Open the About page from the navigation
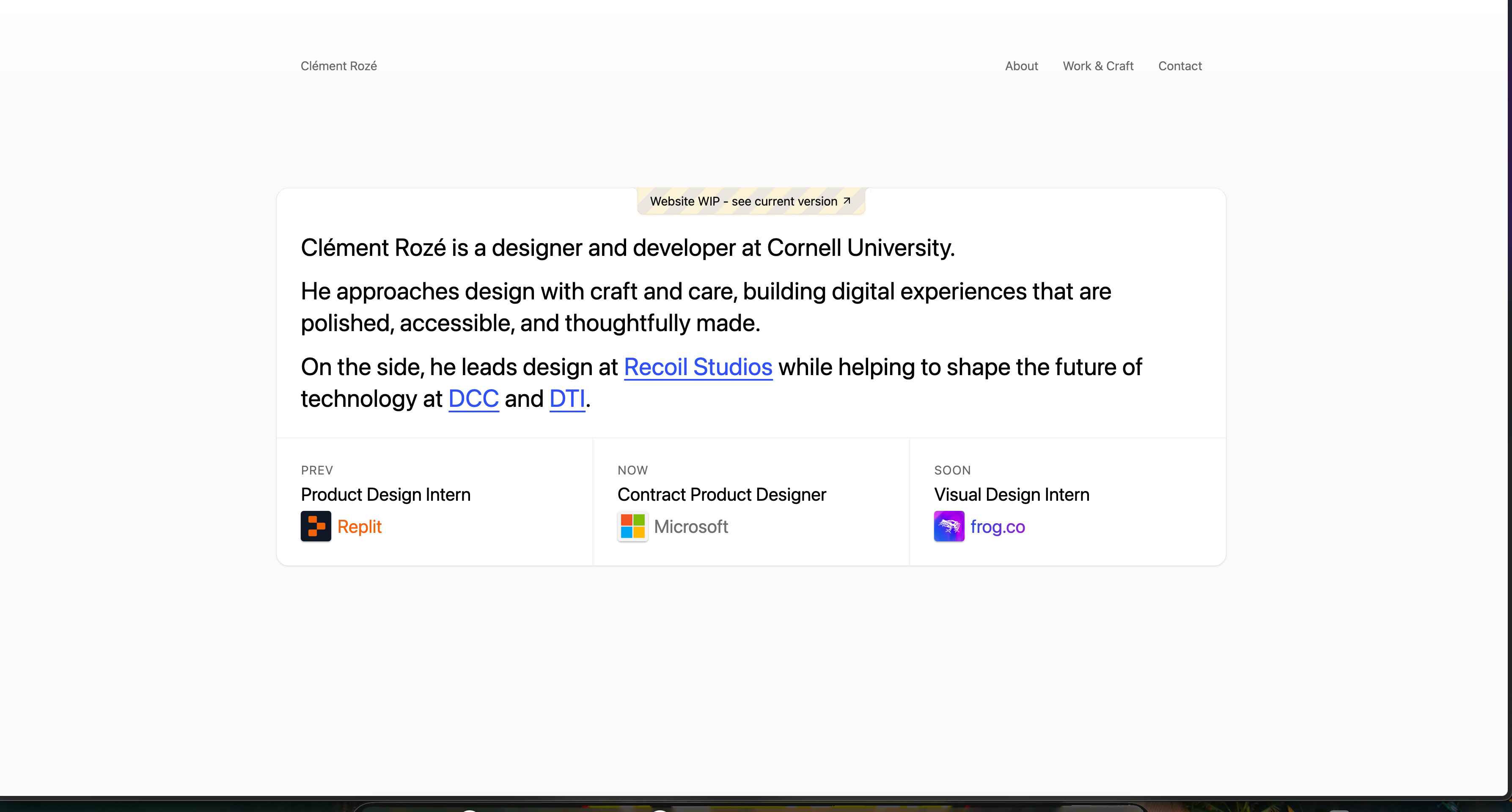The image size is (1512, 812). [1021, 66]
